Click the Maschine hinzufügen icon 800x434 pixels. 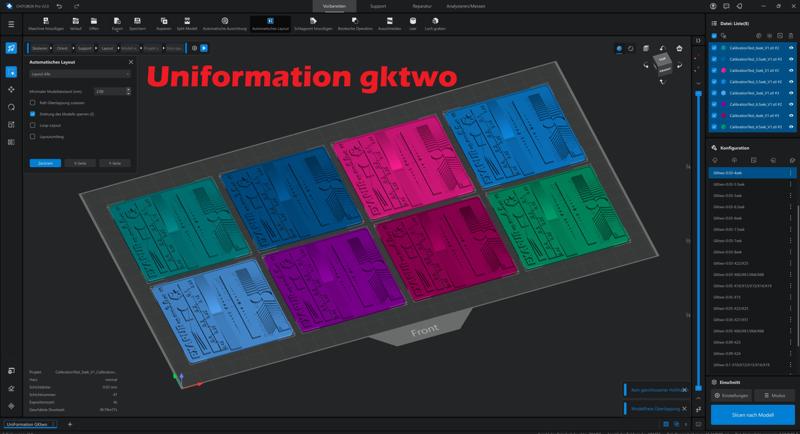(x=44, y=23)
